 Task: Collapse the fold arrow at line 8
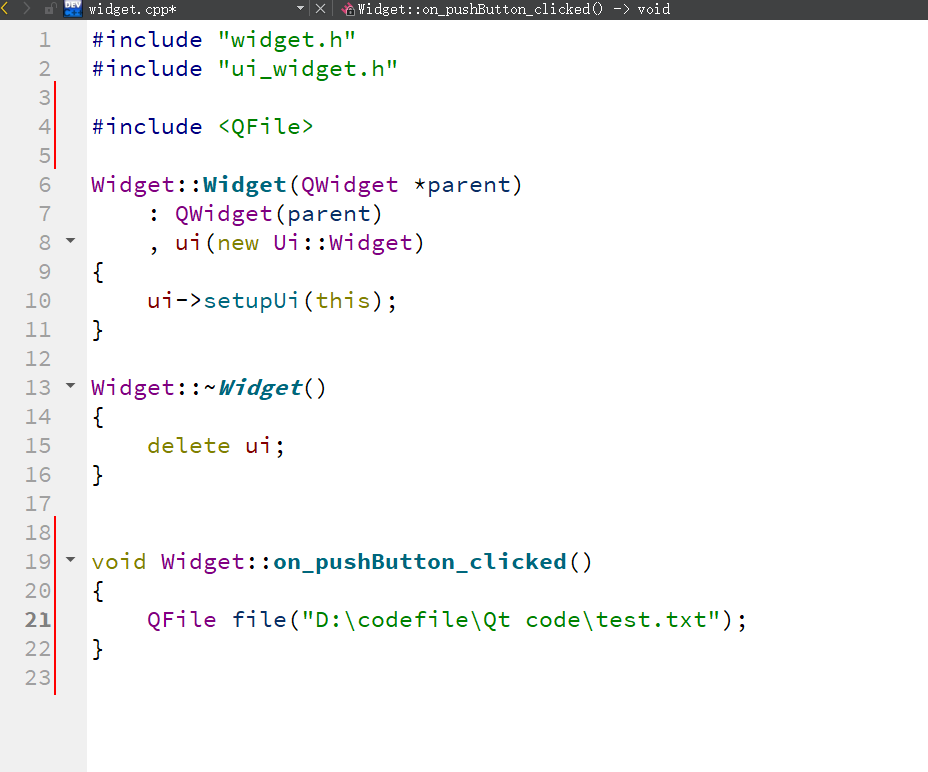[70, 240]
